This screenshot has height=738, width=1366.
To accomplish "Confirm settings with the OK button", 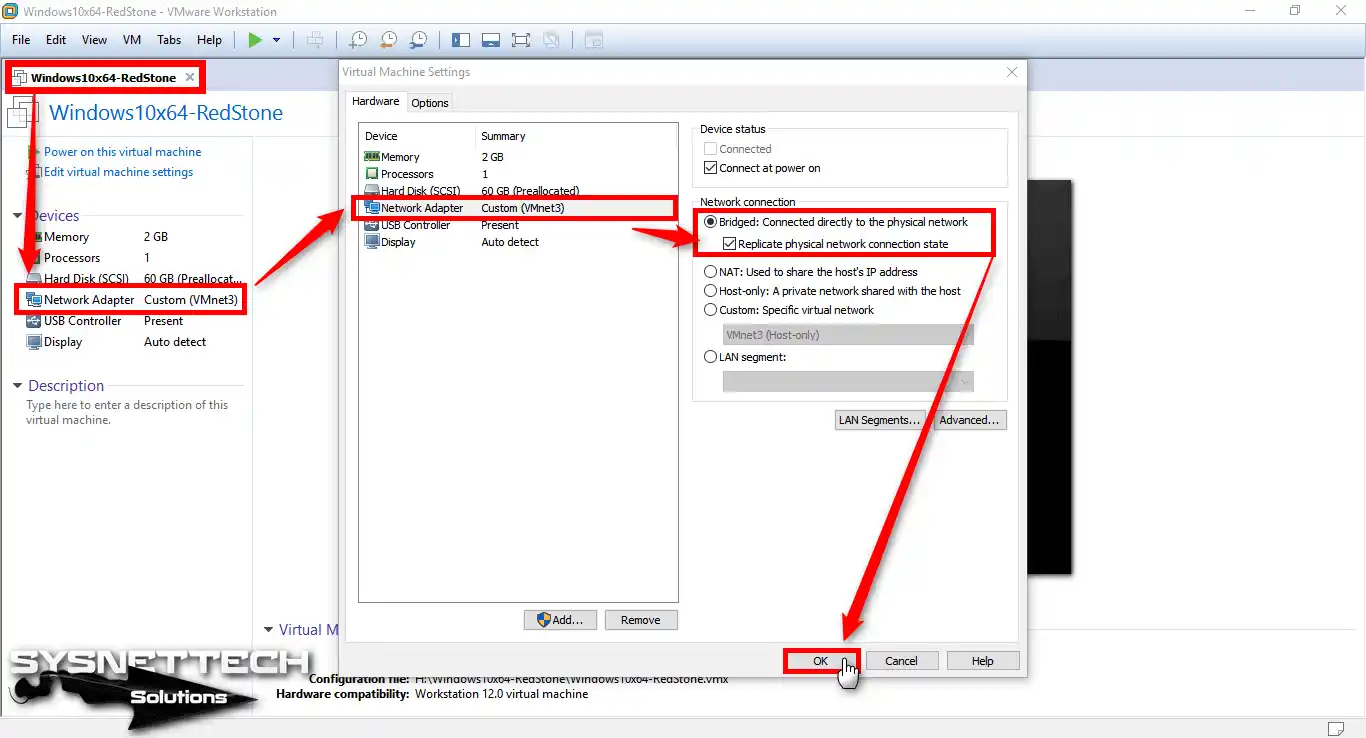I will (820, 661).
